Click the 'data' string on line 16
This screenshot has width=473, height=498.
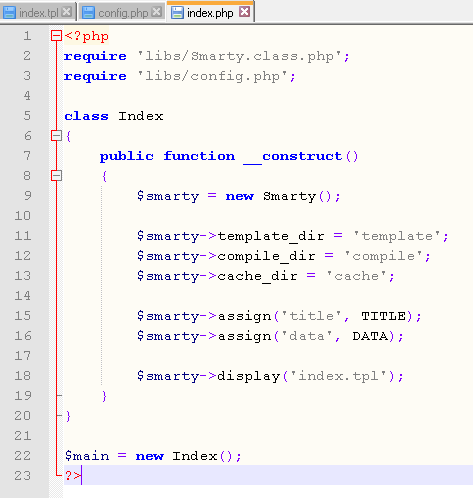pyautogui.click(x=307, y=336)
